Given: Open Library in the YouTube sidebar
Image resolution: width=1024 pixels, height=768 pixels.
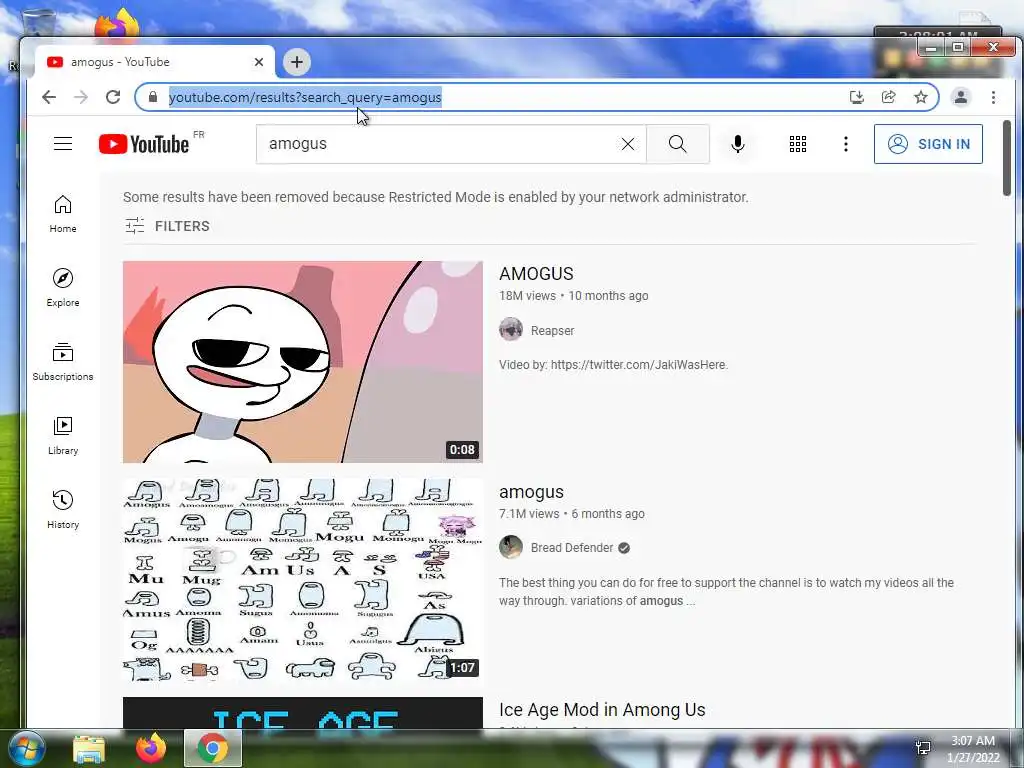Looking at the screenshot, I should tap(63, 436).
